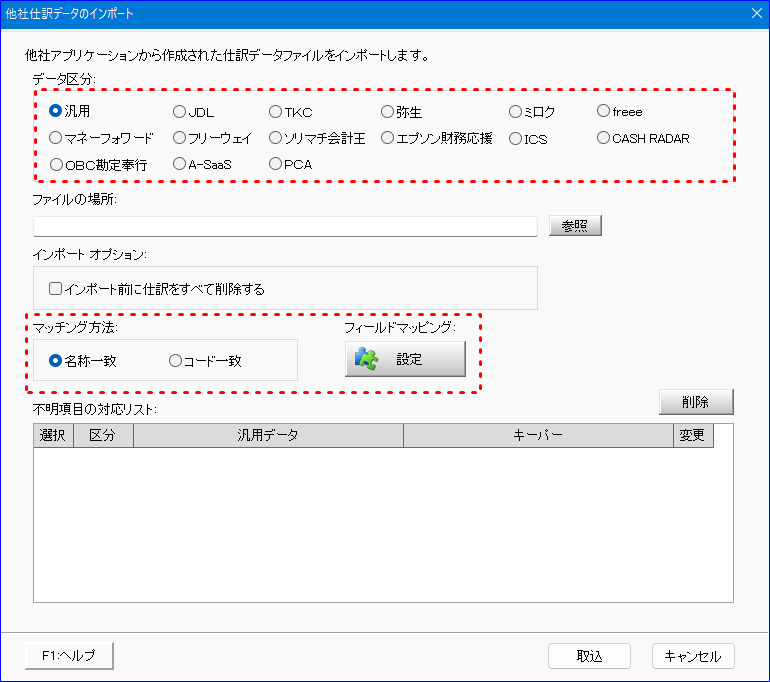The image size is (770, 682).
Task: Open help with F1:ヘルプ button
Action: 69,656
